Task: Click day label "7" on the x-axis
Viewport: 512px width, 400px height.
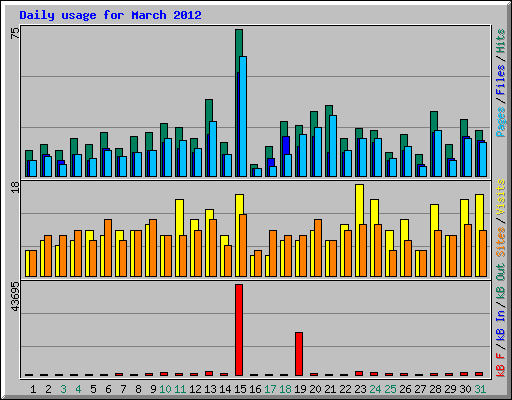Action: click(x=123, y=389)
